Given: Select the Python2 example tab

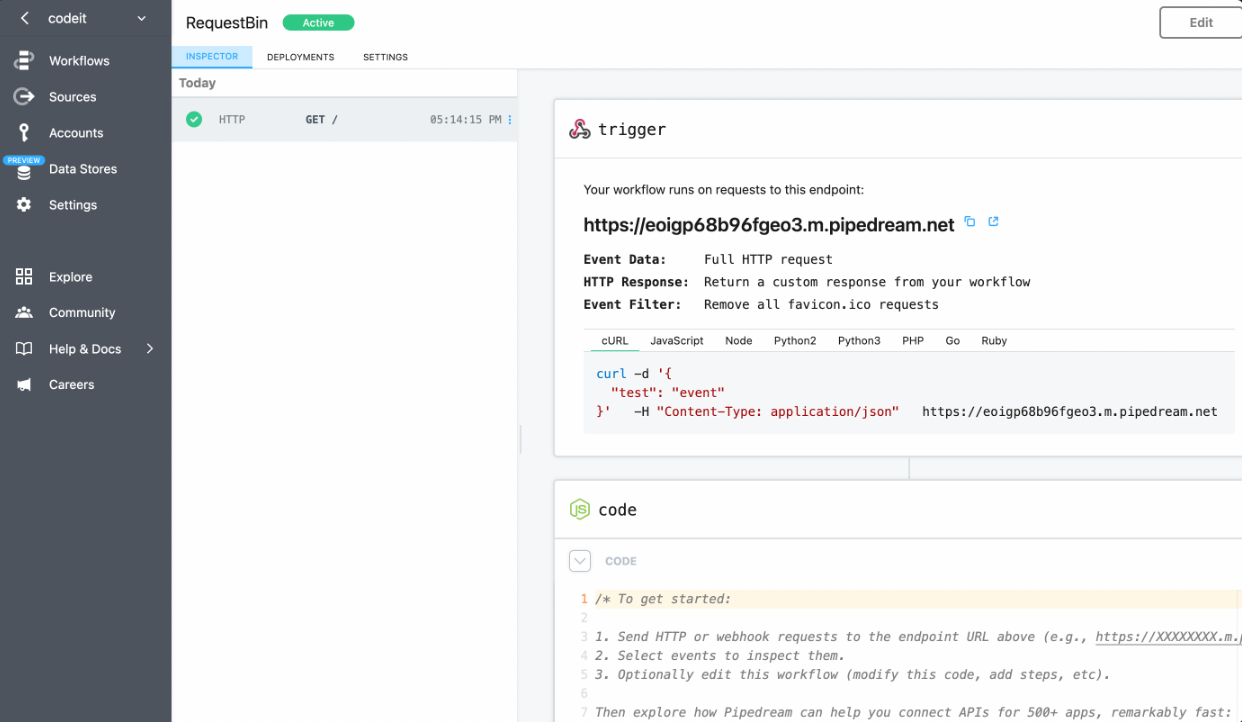Looking at the screenshot, I should point(795,341).
